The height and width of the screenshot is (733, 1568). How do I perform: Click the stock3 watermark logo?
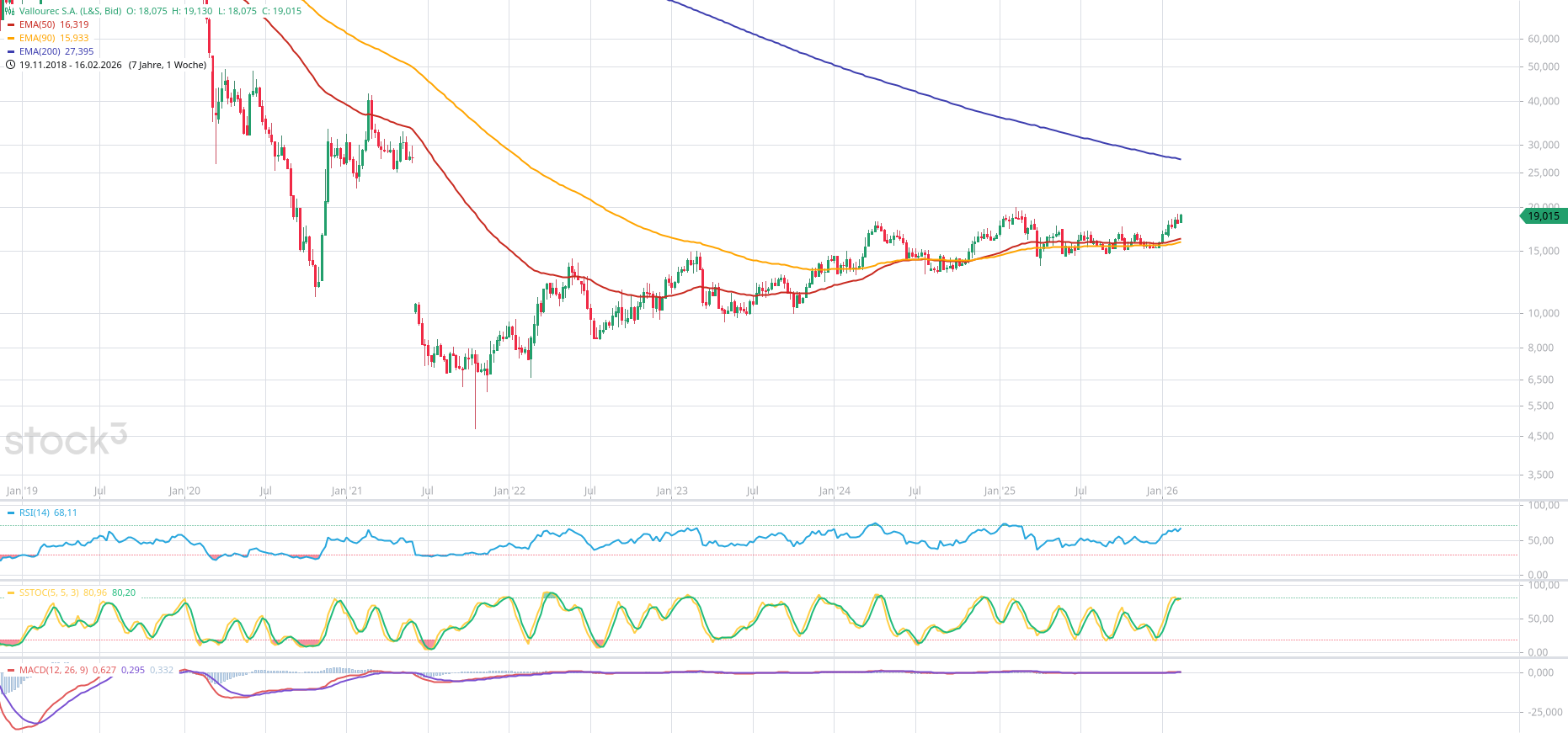click(x=66, y=439)
